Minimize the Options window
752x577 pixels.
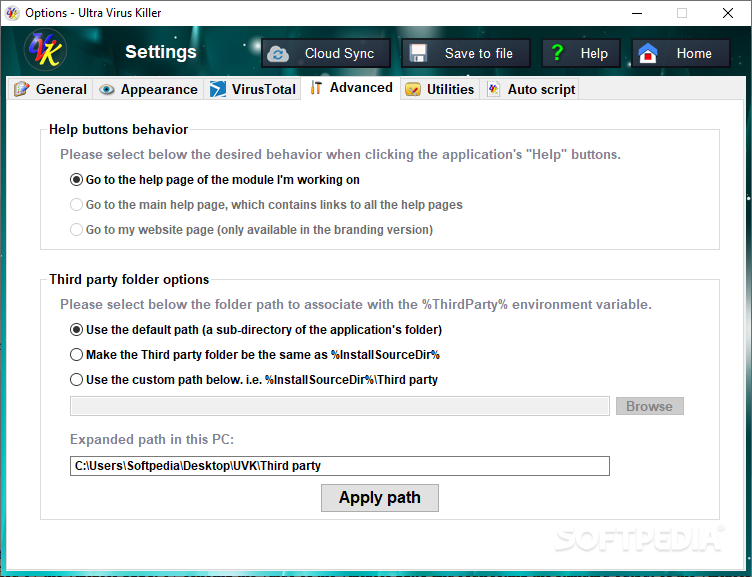coord(637,13)
